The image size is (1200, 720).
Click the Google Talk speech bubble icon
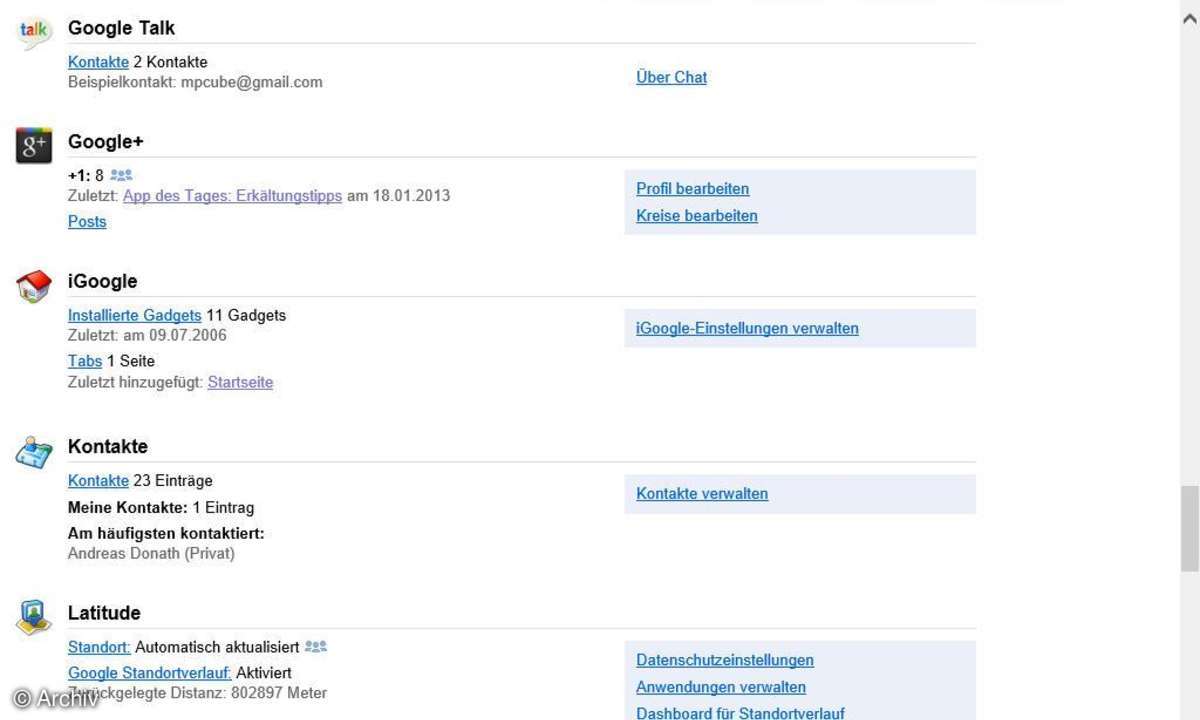pyautogui.click(x=34, y=34)
